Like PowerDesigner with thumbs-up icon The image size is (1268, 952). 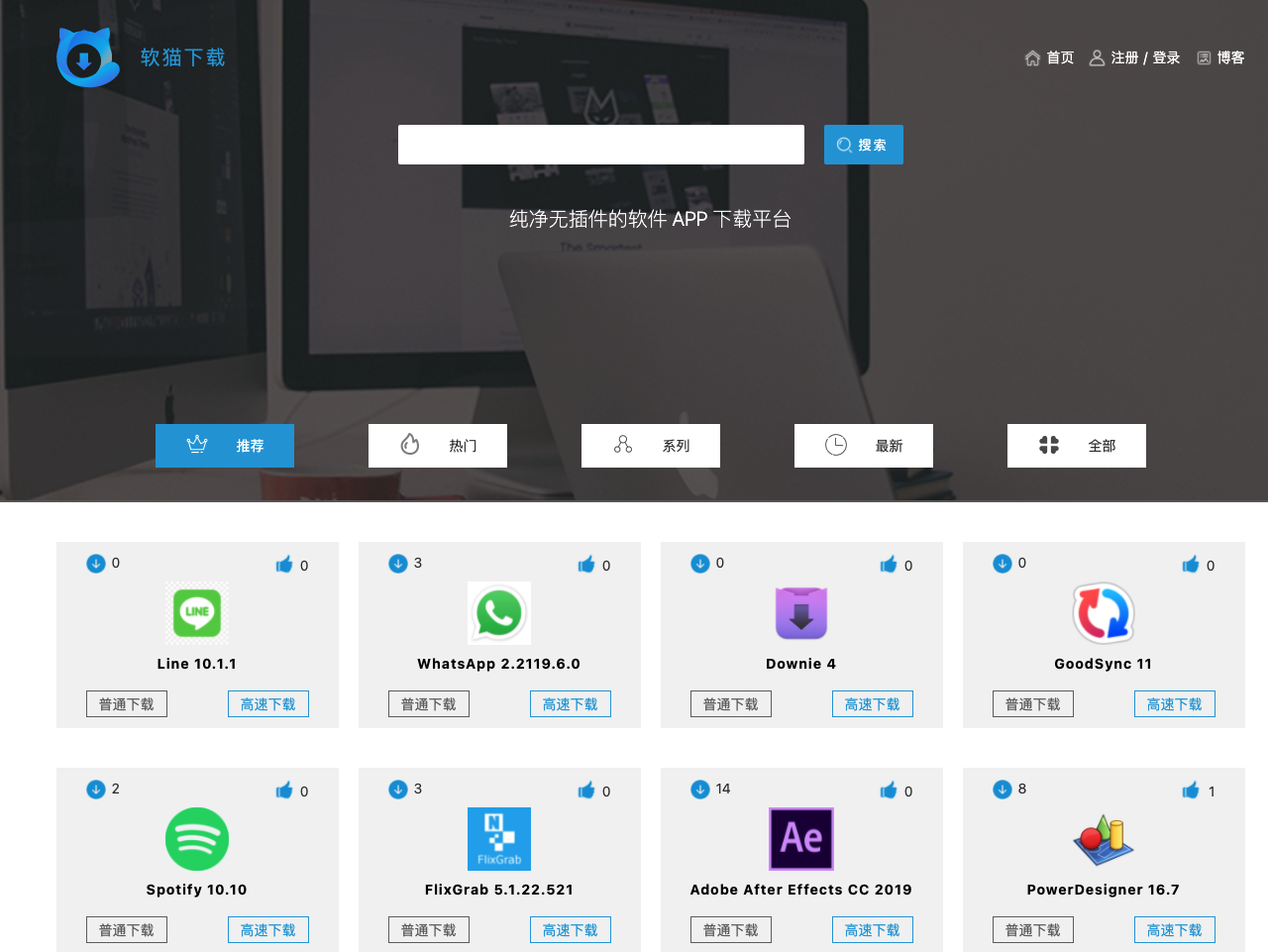(x=1191, y=790)
